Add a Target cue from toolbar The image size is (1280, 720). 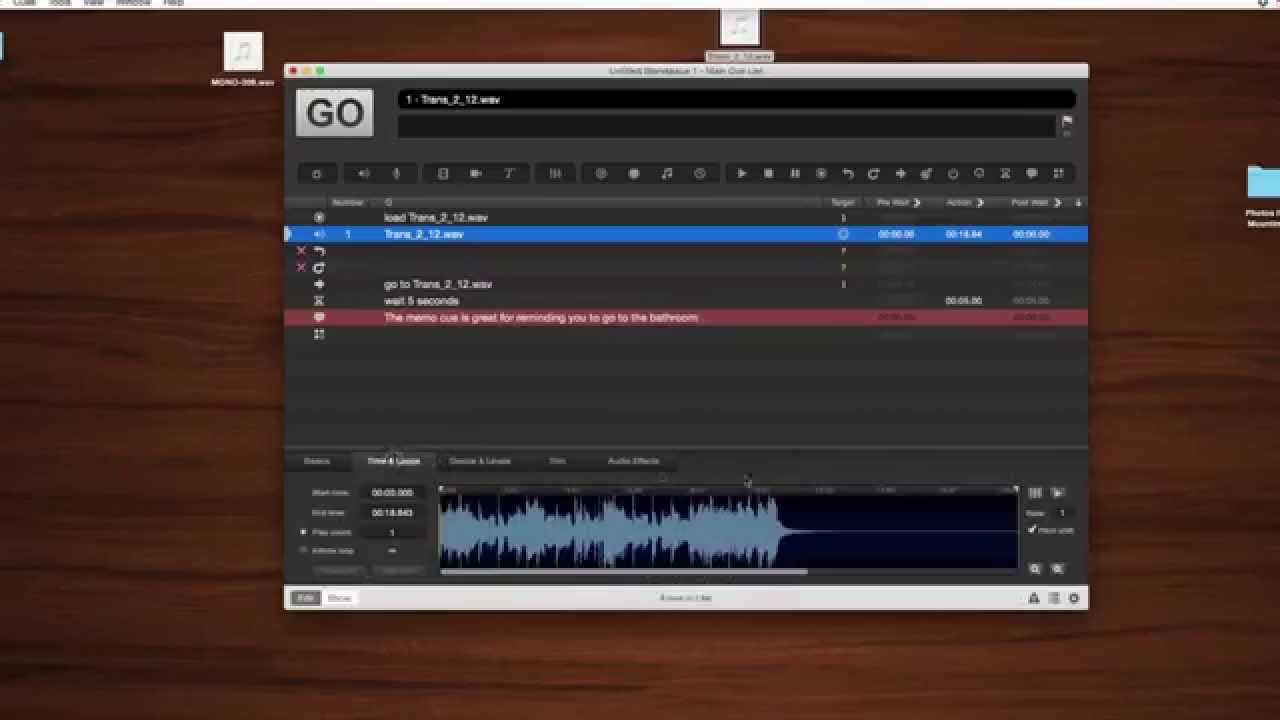pyautogui.click(x=926, y=174)
